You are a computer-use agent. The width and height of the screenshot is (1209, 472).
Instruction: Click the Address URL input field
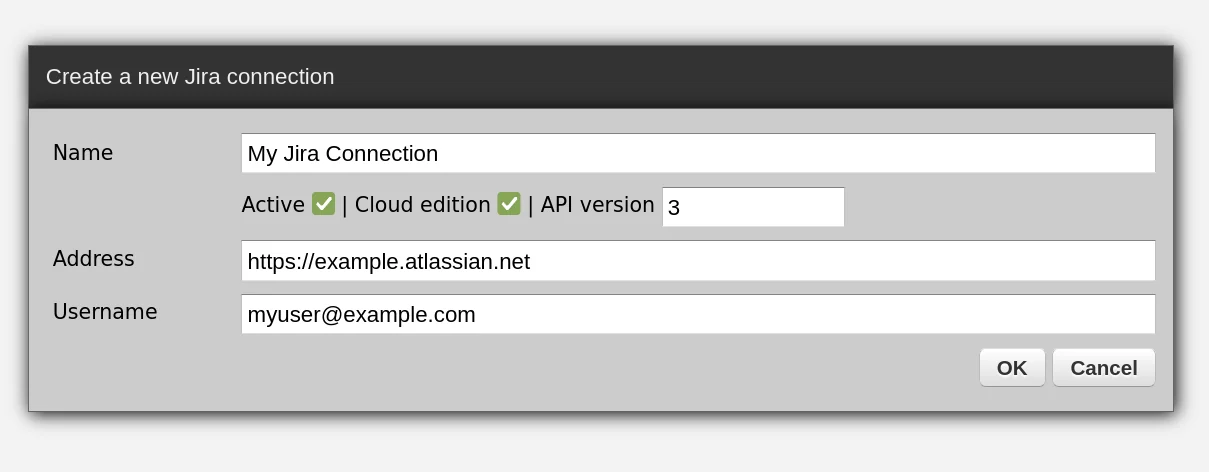click(697, 261)
